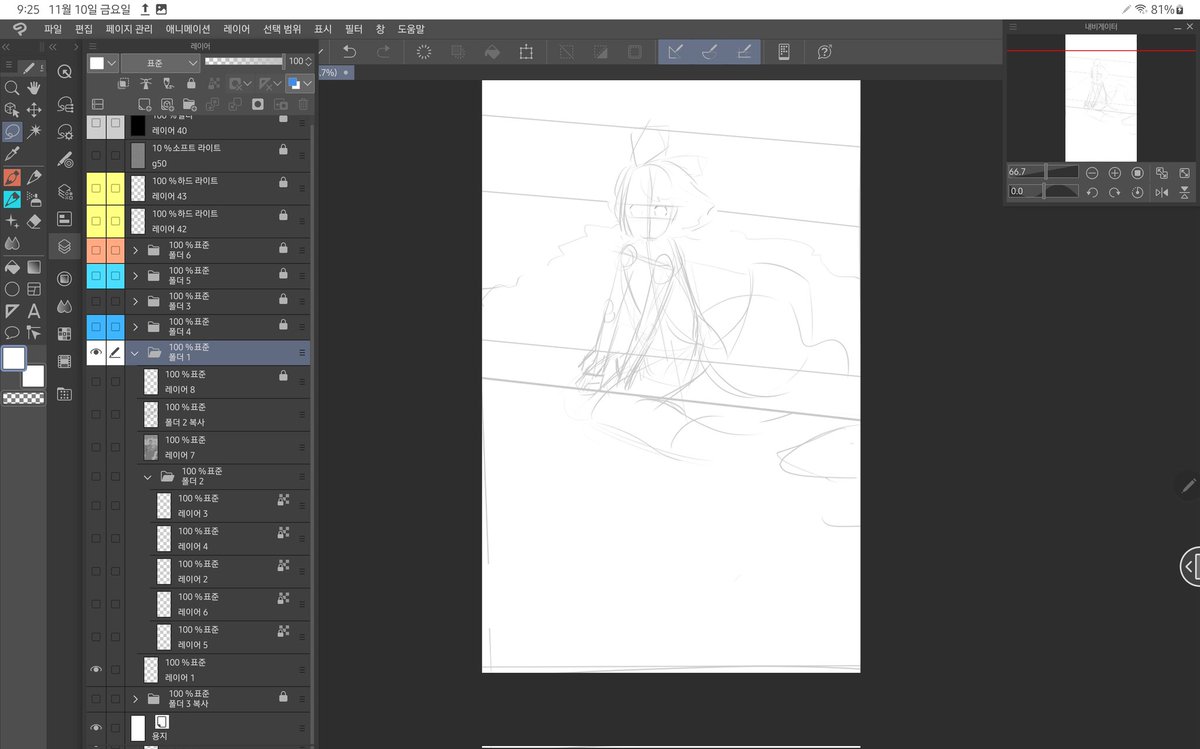This screenshot has width=1200, height=749.
Task: Rotate canvas left in Navigator
Action: click(x=1093, y=191)
